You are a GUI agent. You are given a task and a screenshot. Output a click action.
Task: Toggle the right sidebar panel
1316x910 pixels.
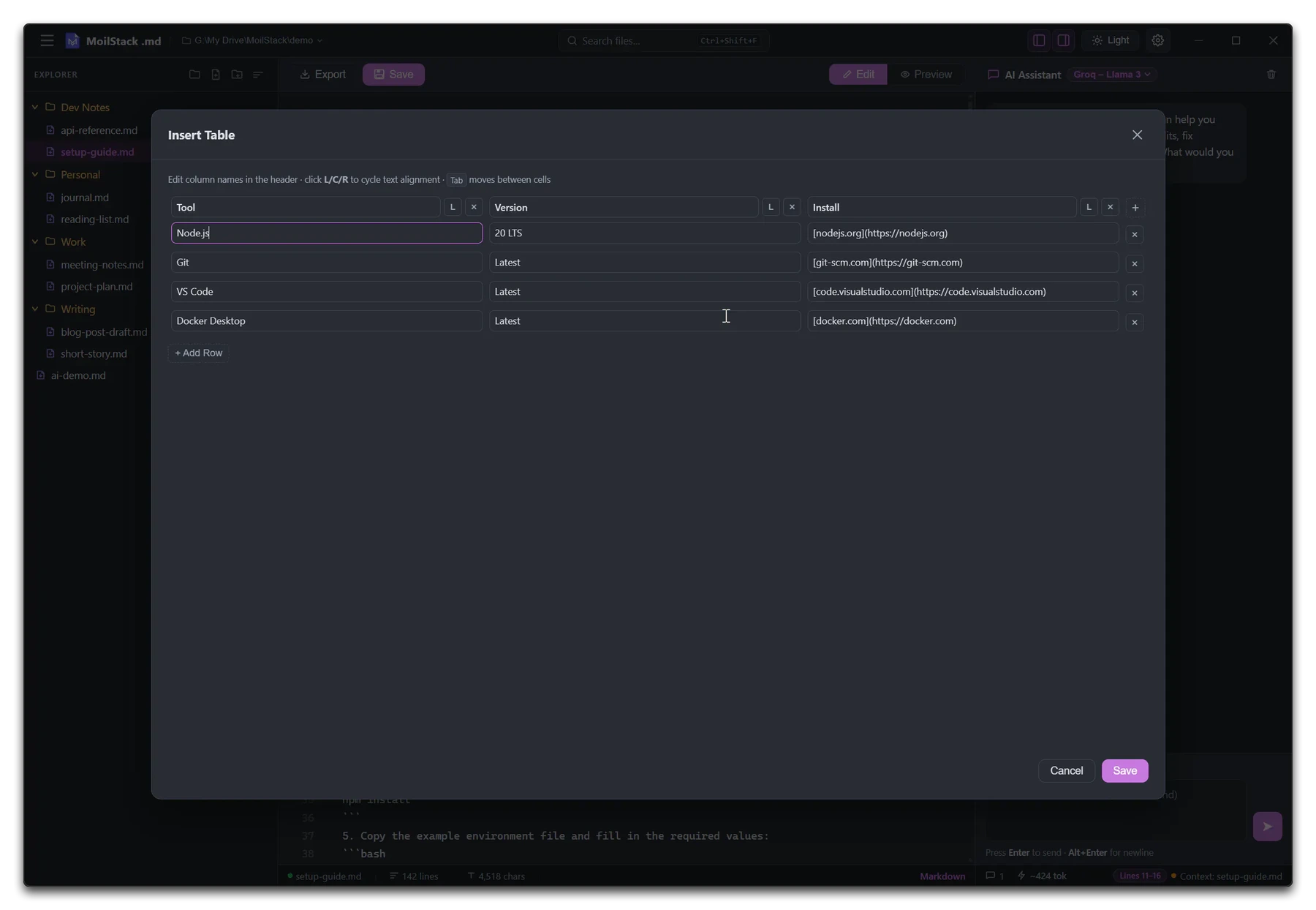pyautogui.click(x=1063, y=40)
